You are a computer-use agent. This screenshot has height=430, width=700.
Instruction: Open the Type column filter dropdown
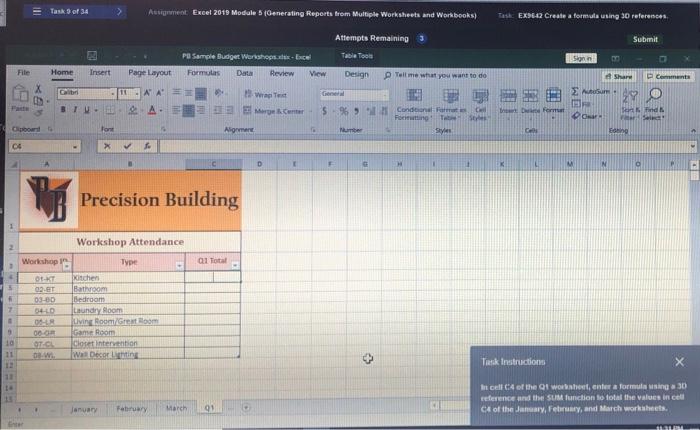179,266
